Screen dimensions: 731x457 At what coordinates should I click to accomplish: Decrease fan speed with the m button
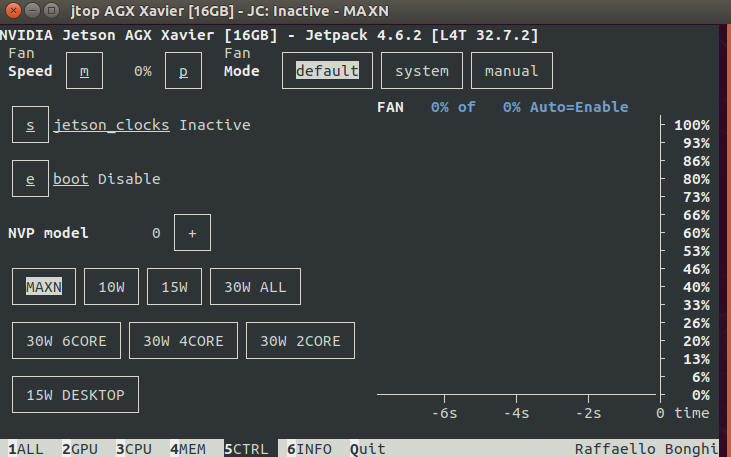tap(84, 71)
